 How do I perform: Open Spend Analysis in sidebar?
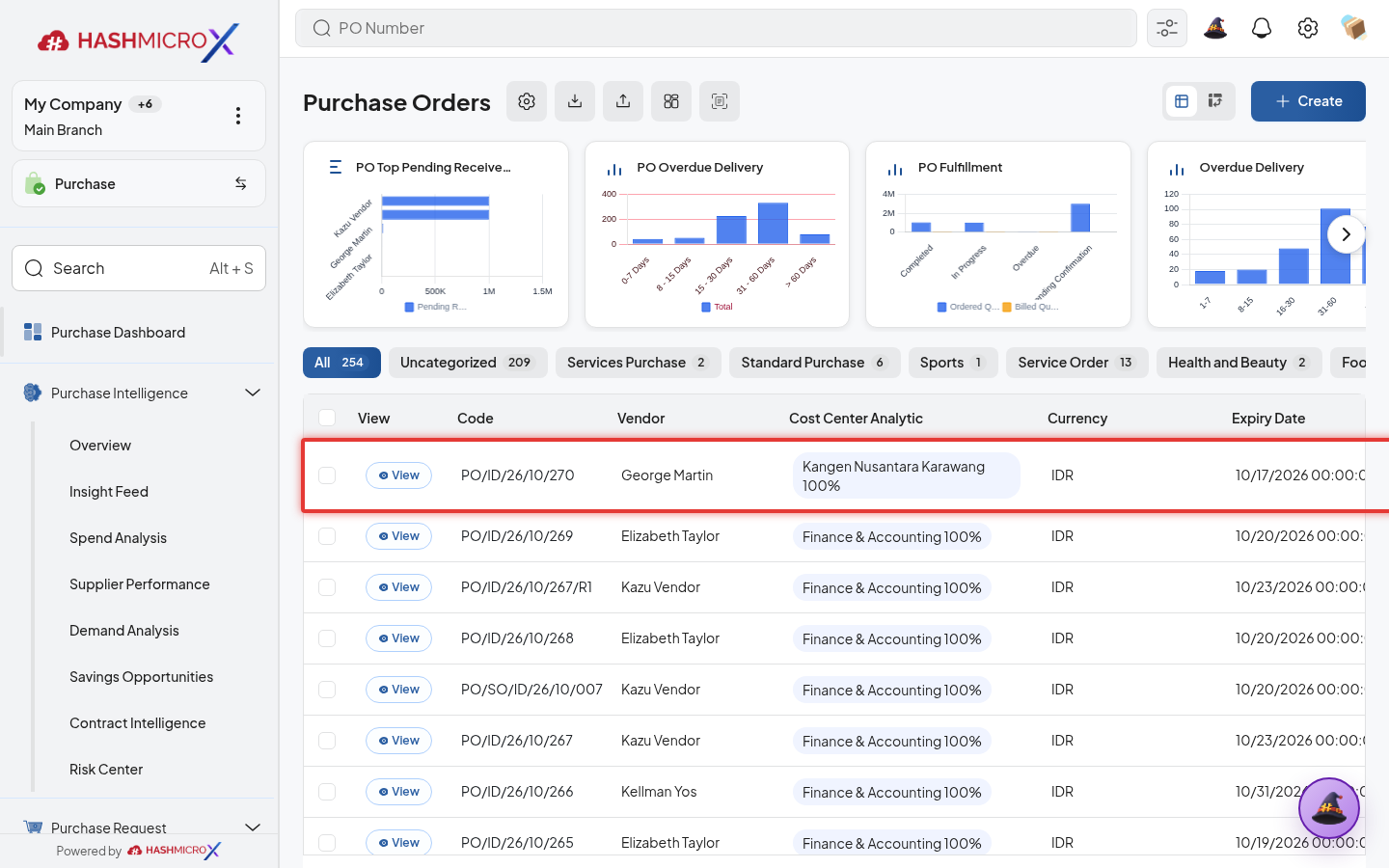pyautogui.click(x=118, y=538)
